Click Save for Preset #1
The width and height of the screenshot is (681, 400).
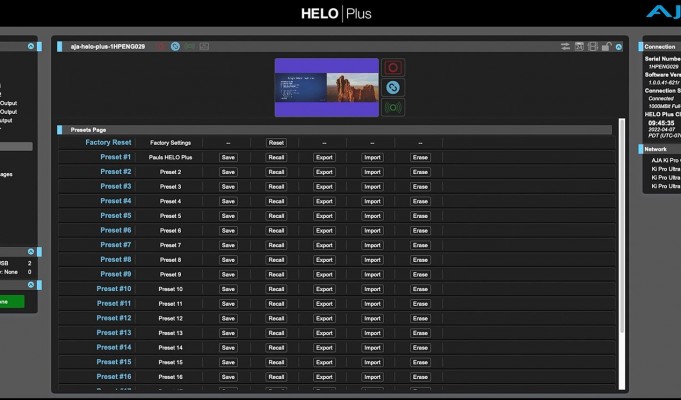(x=228, y=158)
